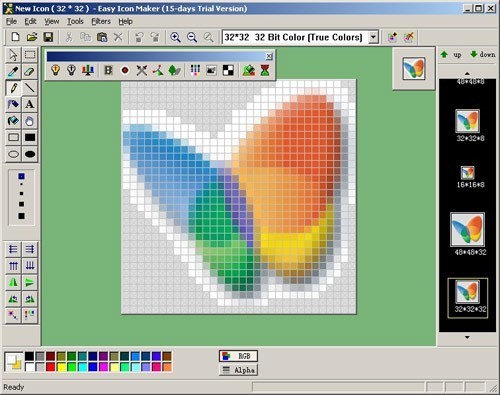Select the hollow ellipse tool

[13, 154]
